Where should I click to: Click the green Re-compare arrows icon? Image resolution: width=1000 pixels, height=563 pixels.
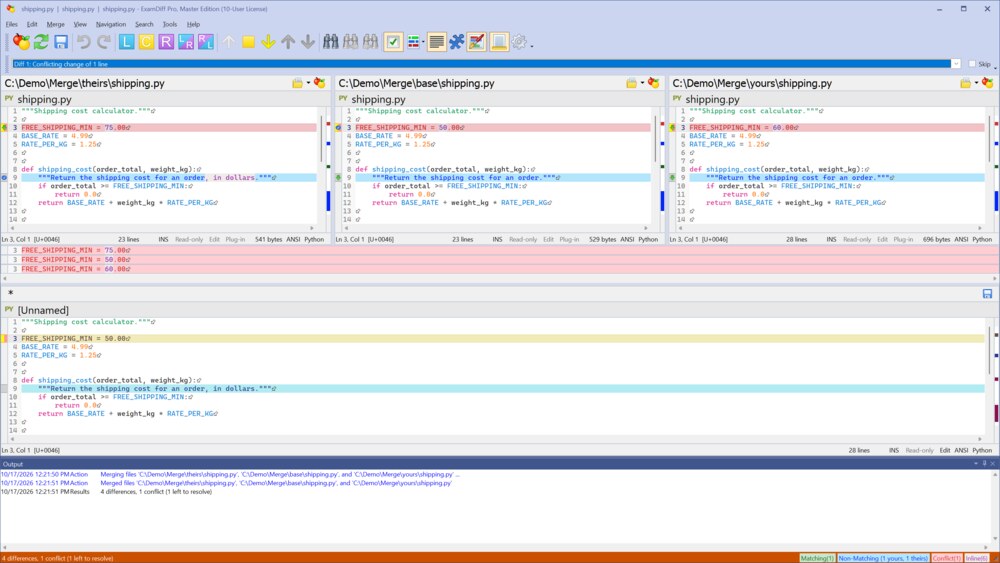[x=41, y=42]
